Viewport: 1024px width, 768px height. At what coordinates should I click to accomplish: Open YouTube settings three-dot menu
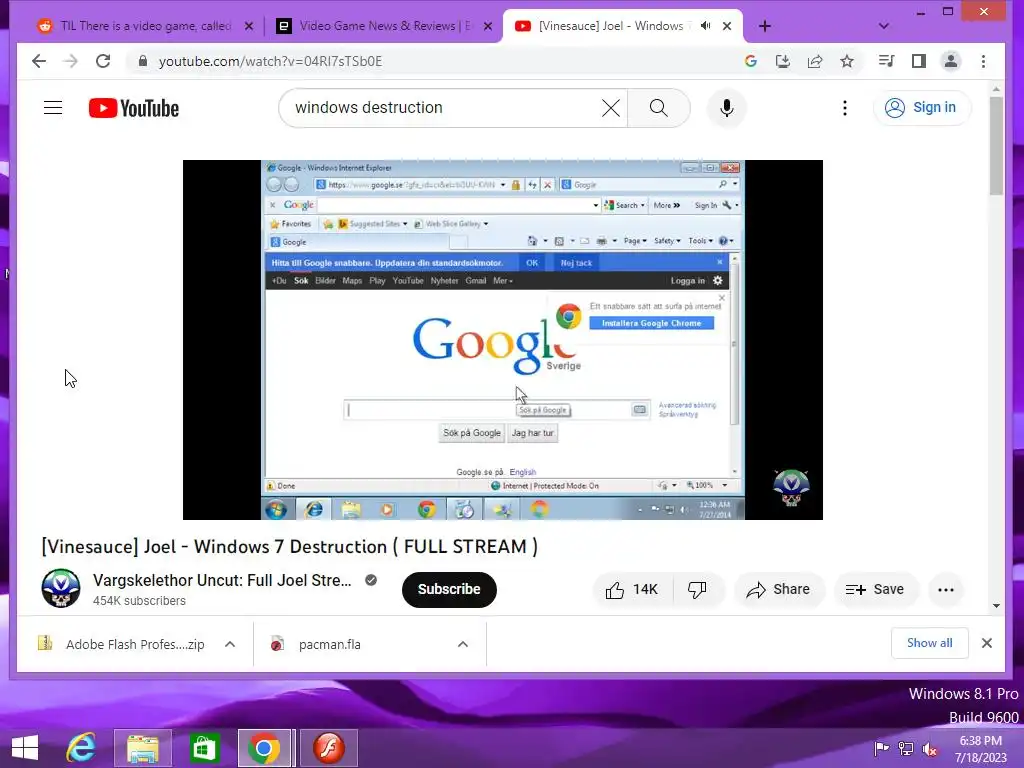[845, 108]
